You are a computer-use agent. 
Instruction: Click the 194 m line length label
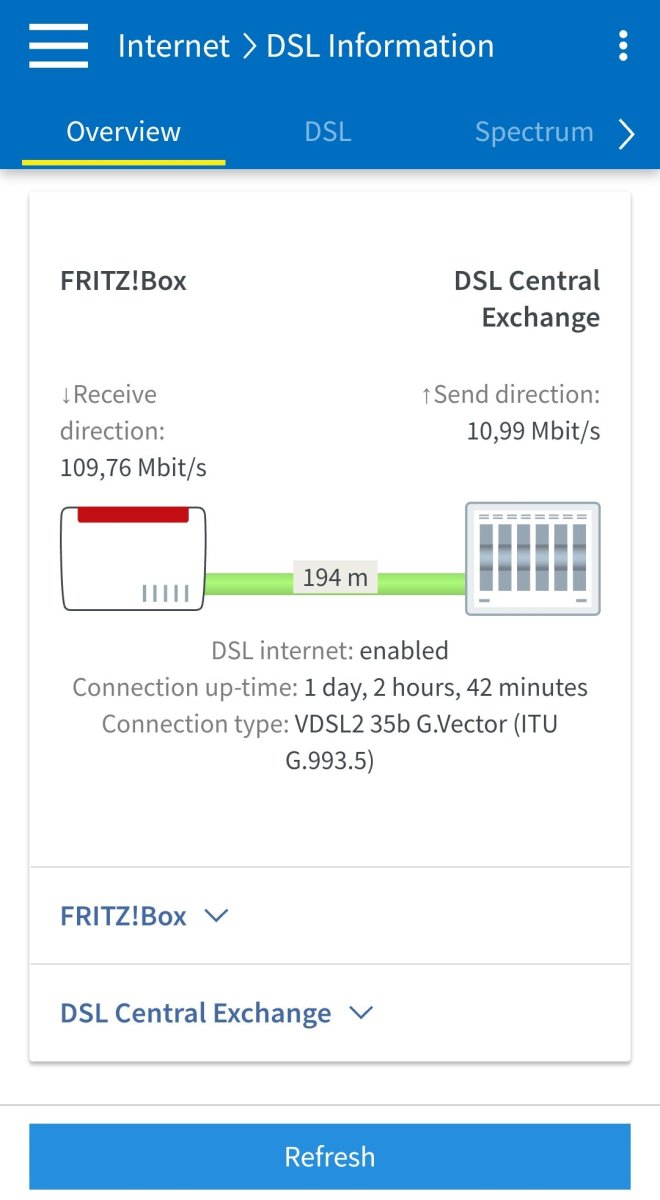pyautogui.click(x=335, y=577)
